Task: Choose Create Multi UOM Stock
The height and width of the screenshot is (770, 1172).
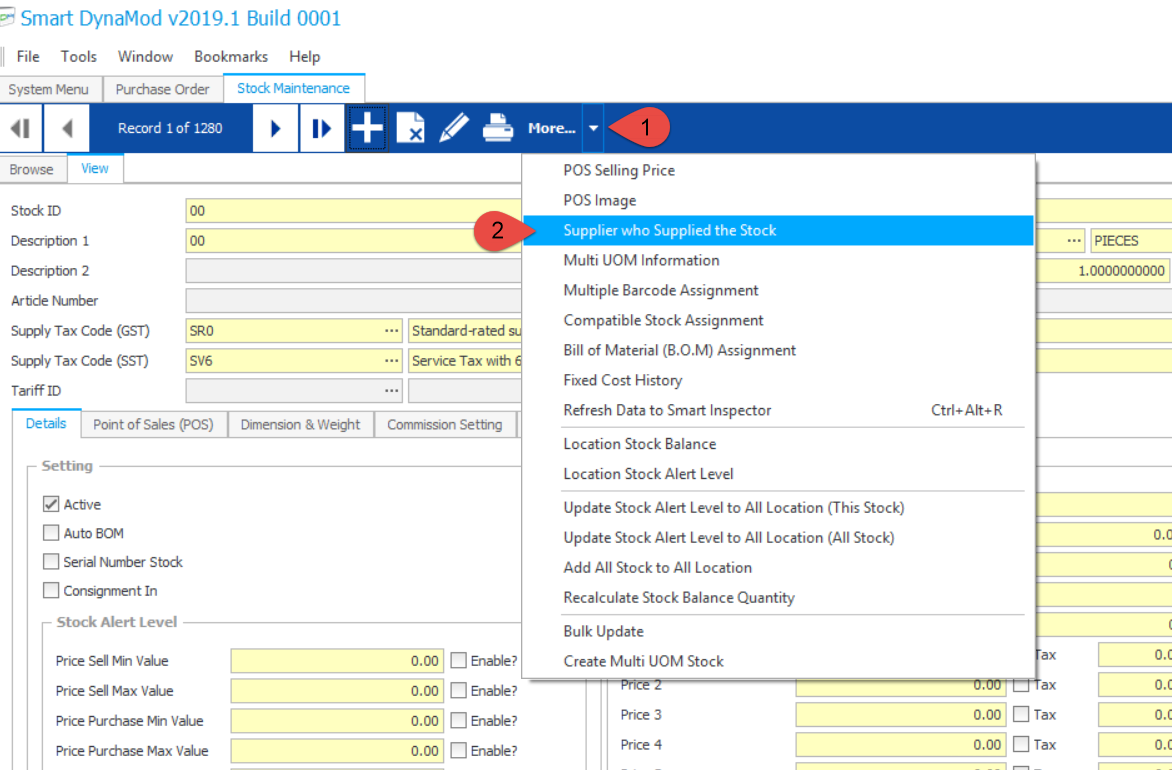Action: click(x=778, y=661)
